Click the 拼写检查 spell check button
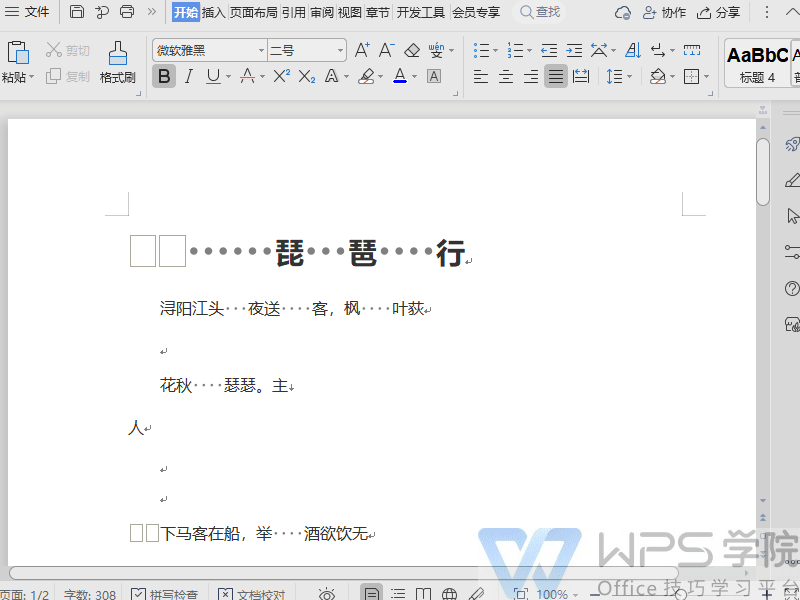Viewport: 800px width, 600px height. [x=164, y=594]
